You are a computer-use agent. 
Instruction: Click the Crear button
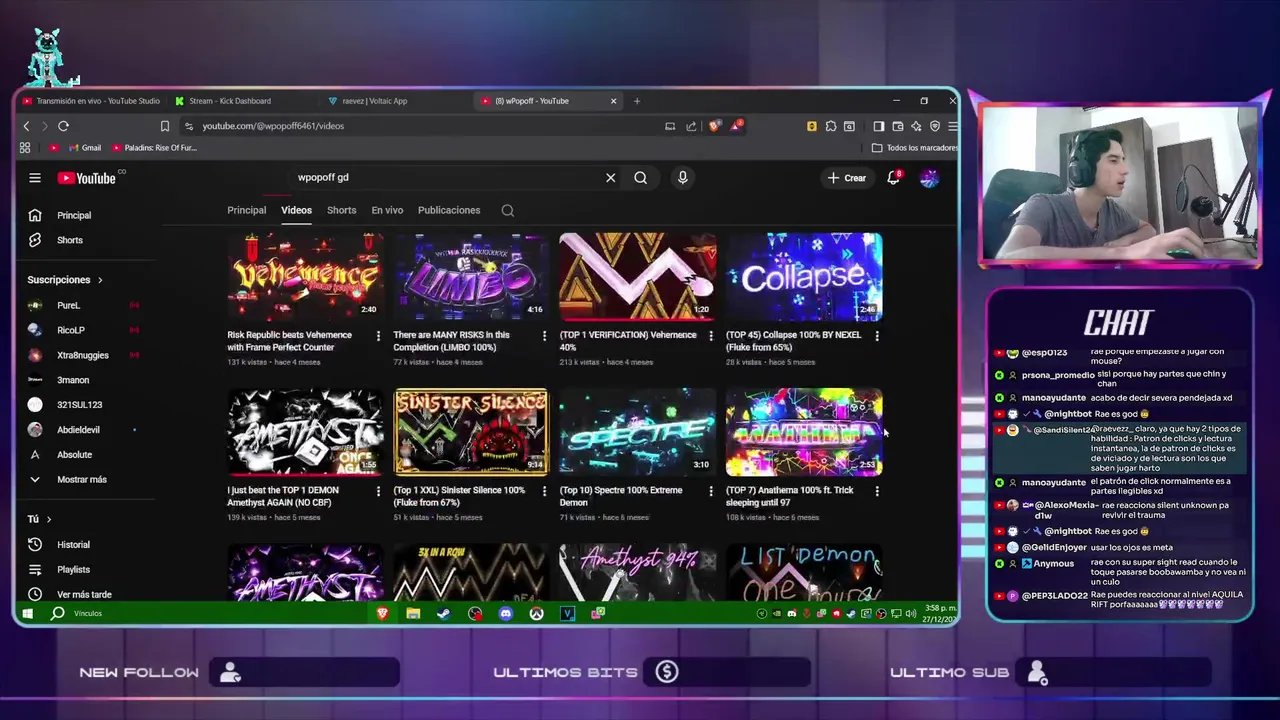click(x=847, y=178)
